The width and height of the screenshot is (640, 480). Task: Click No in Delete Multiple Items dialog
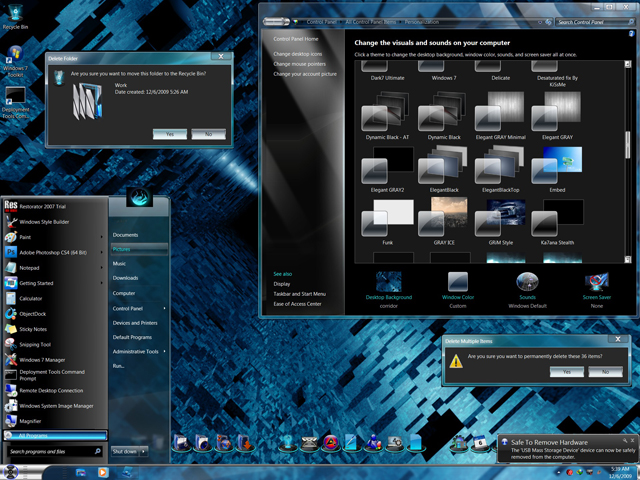click(x=605, y=372)
